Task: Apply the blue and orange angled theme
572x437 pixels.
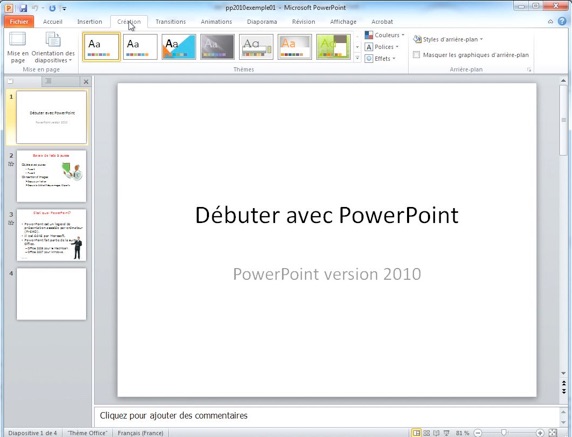Action: click(179, 47)
